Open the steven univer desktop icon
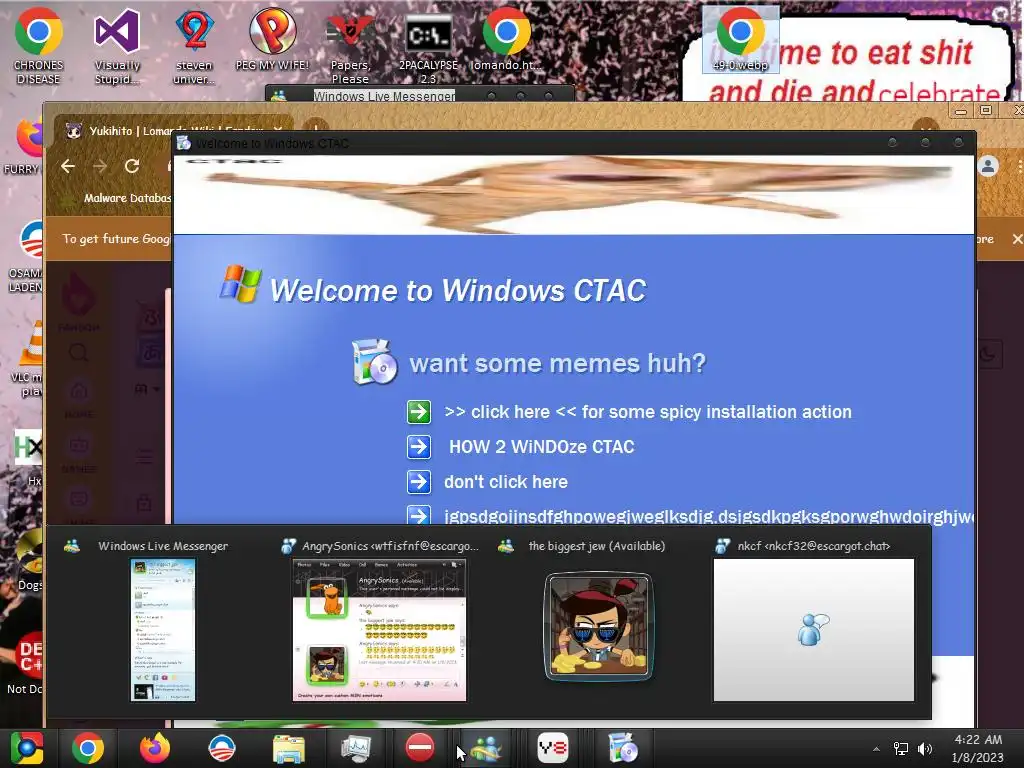This screenshot has height=768, width=1024. (194, 46)
